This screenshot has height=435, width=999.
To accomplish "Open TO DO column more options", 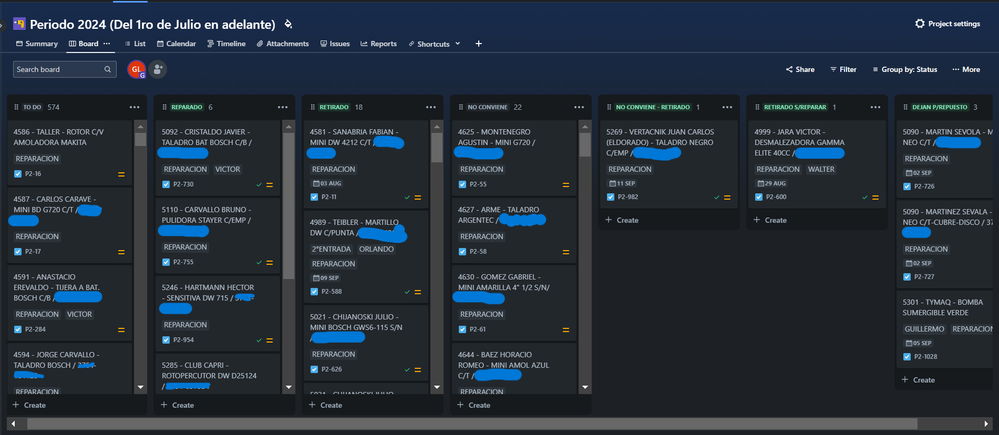I will coord(134,107).
